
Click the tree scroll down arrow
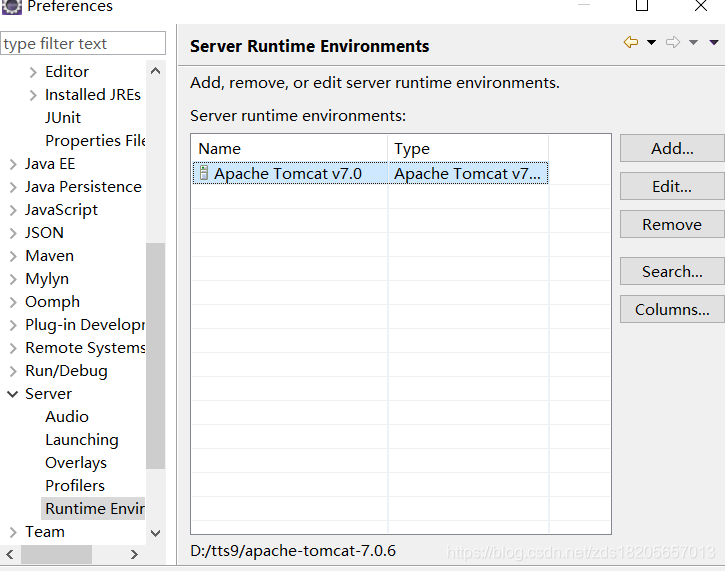click(156, 533)
